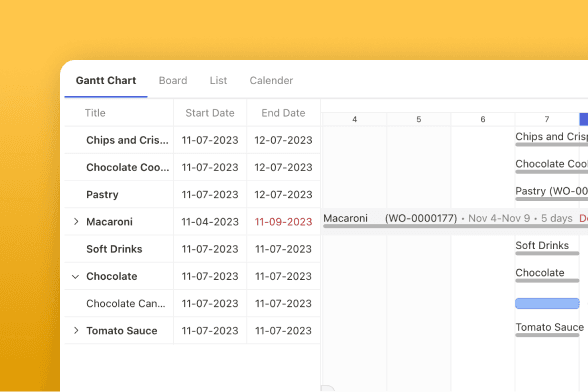Collapse the Chocolate row
The width and height of the screenshot is (588, 392).
pos(75,276)
